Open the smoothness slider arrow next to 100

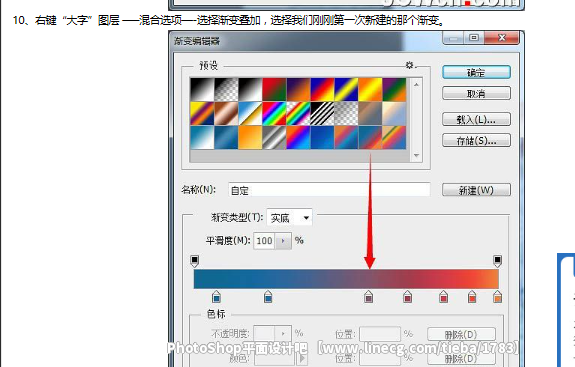(283, 241)
